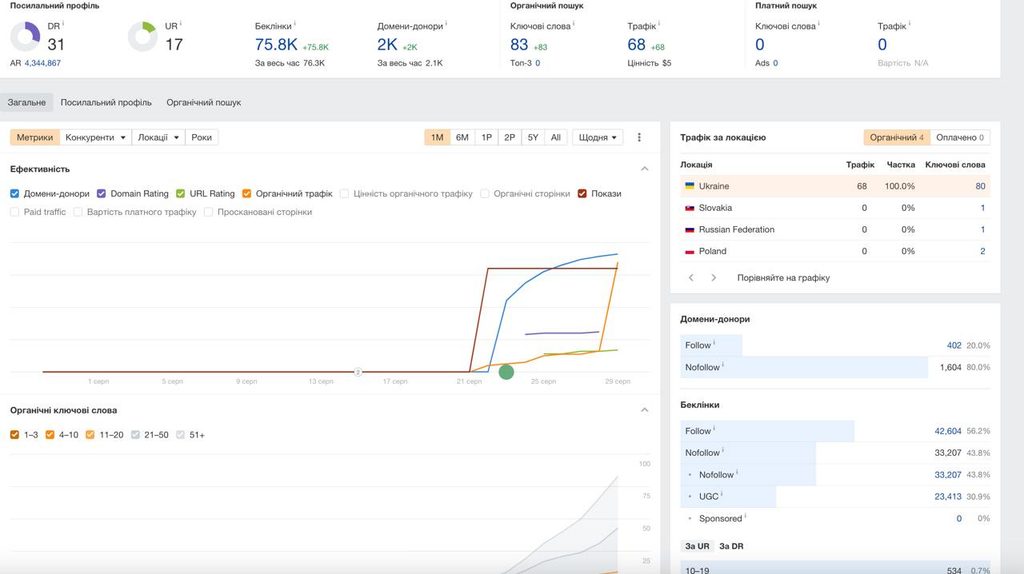Select the 6M time range
This screenshot has height=574, width=1024.
[x=462, y=137]
